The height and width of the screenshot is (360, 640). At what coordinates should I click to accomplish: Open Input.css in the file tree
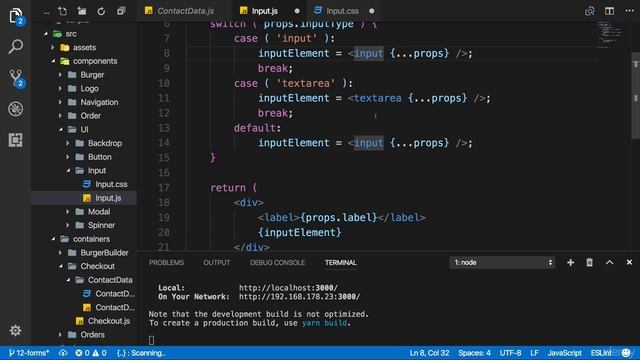[x=111, y=184]
